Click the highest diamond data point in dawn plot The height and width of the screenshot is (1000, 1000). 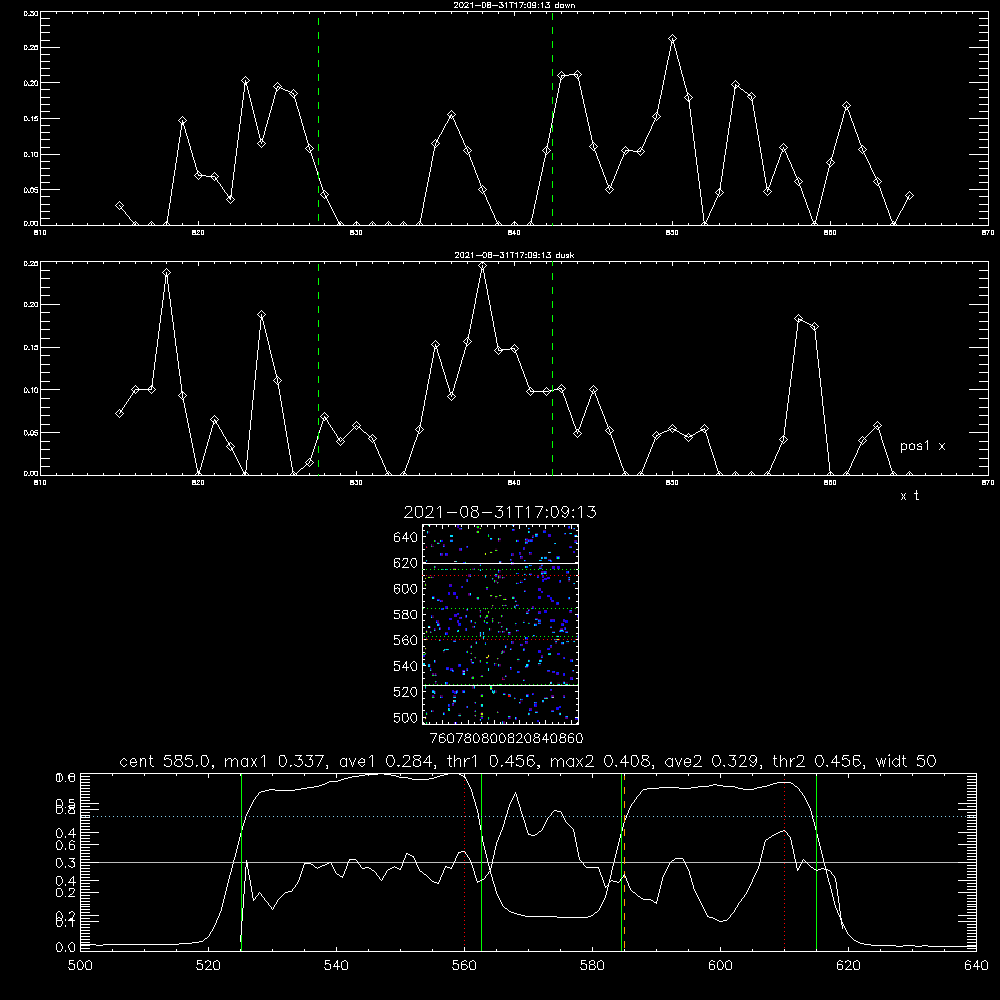[672, 39]
